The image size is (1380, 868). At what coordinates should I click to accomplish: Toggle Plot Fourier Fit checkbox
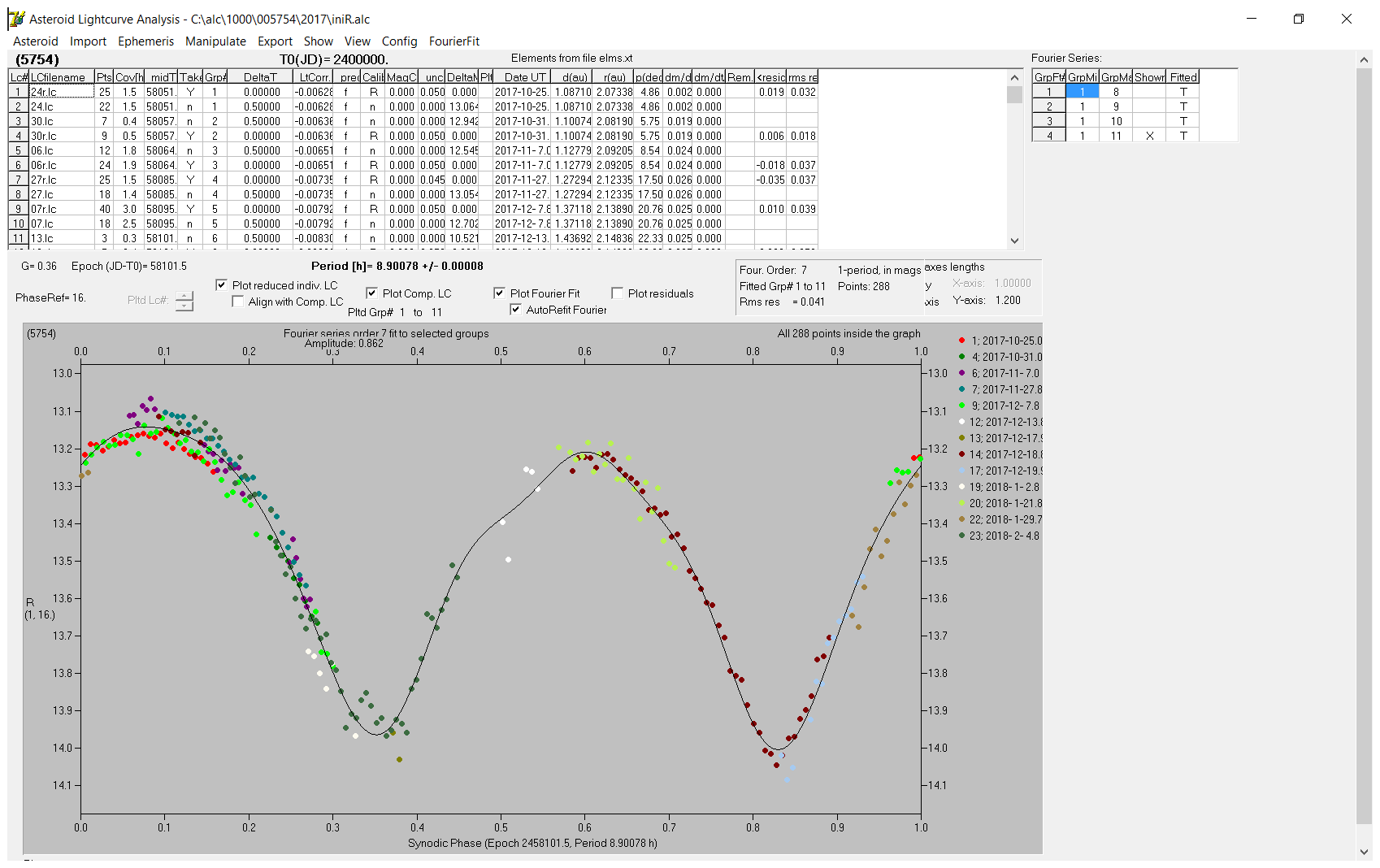pyautogui.click(x=499, y=293)
